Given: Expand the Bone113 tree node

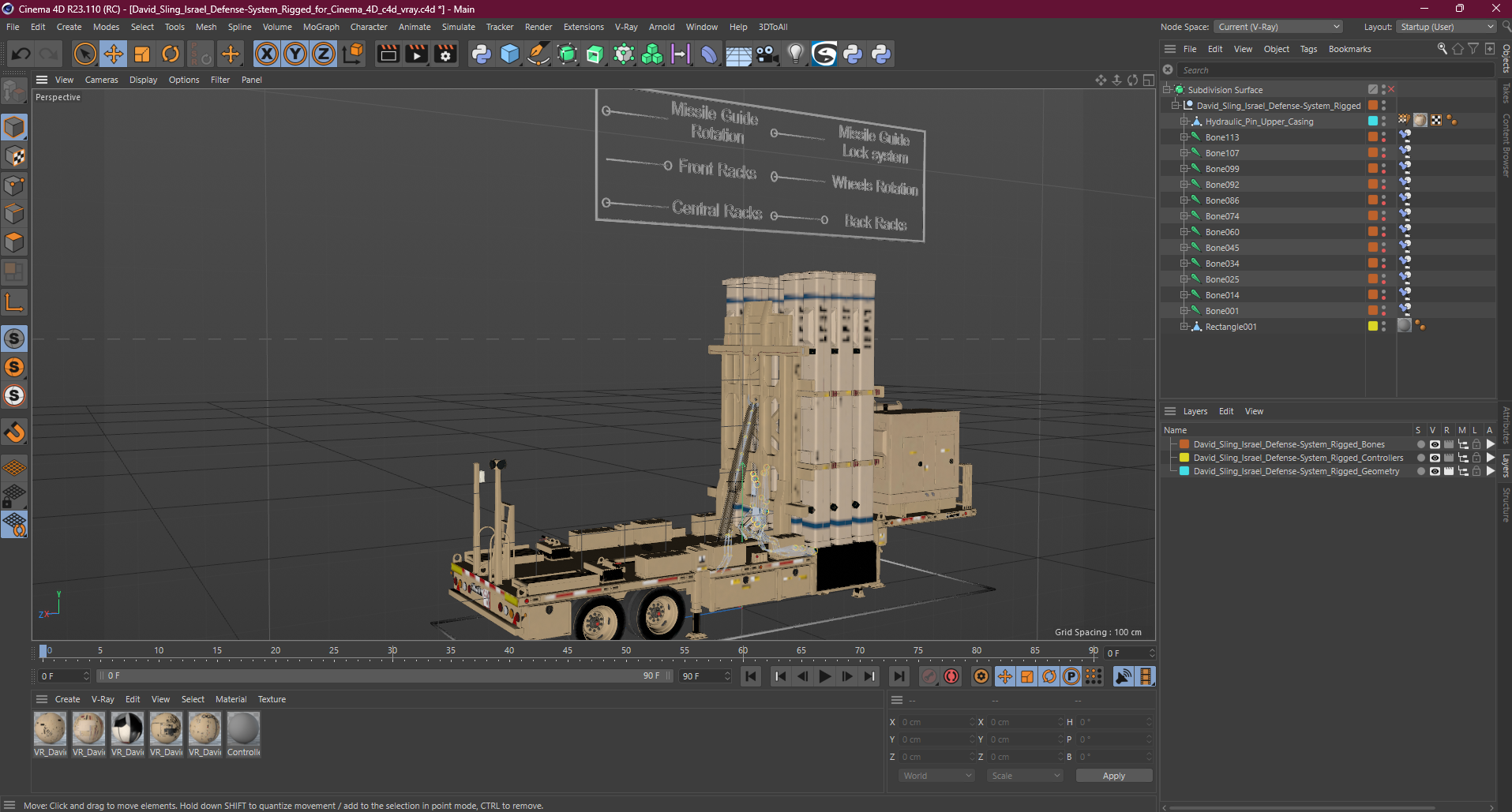Looking at the screenshot, I should [x=1184, y=137].
